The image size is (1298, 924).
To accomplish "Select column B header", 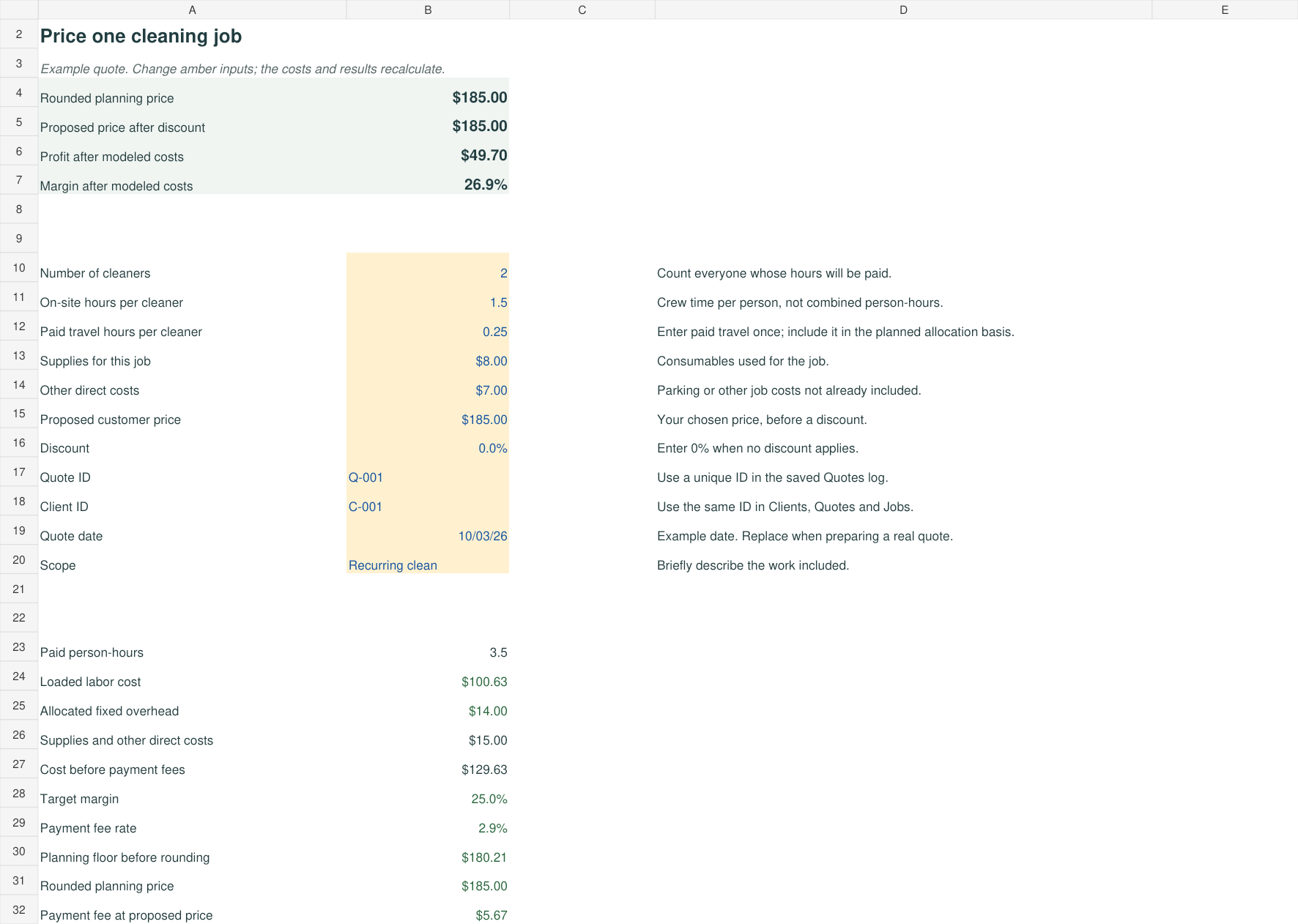I will point(428,10).
